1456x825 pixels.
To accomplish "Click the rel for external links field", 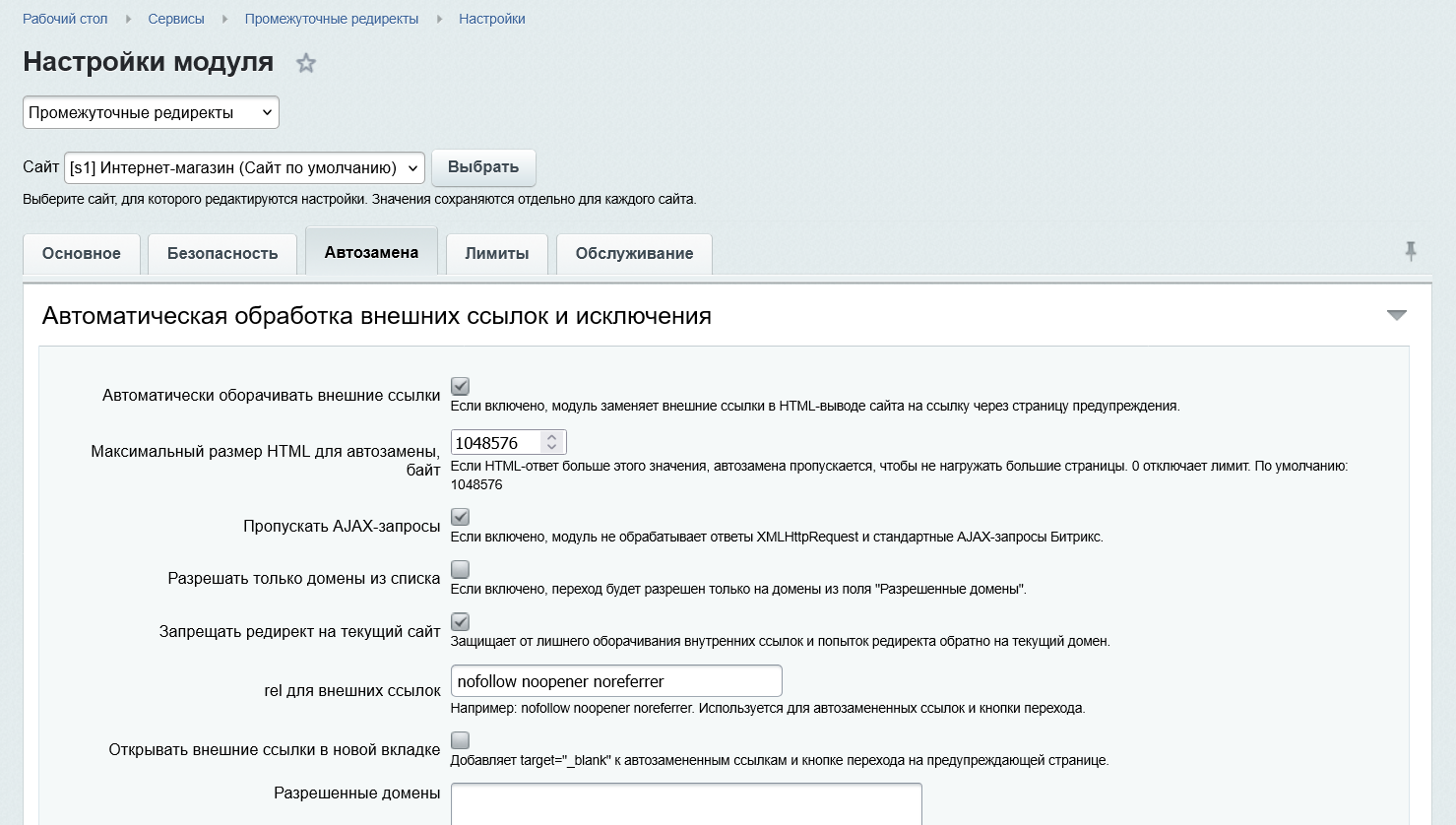I will coord(616,681).
